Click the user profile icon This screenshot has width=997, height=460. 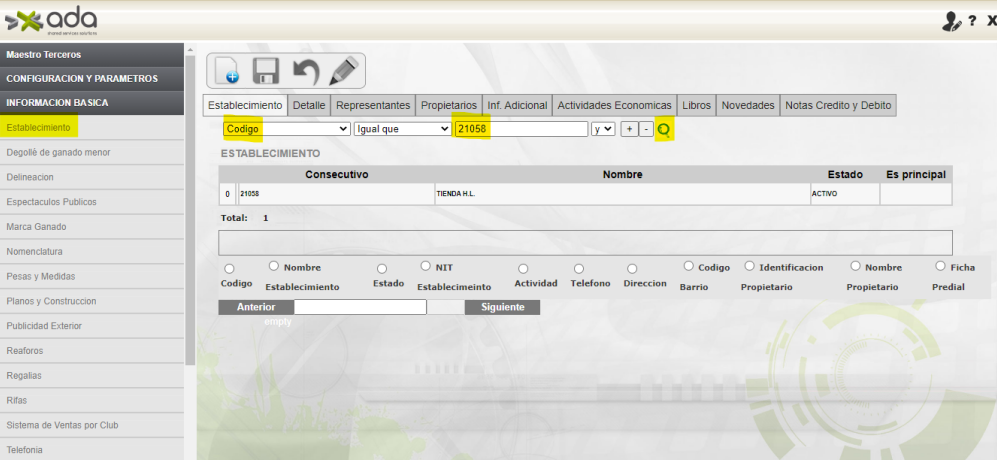click(951, 22)
